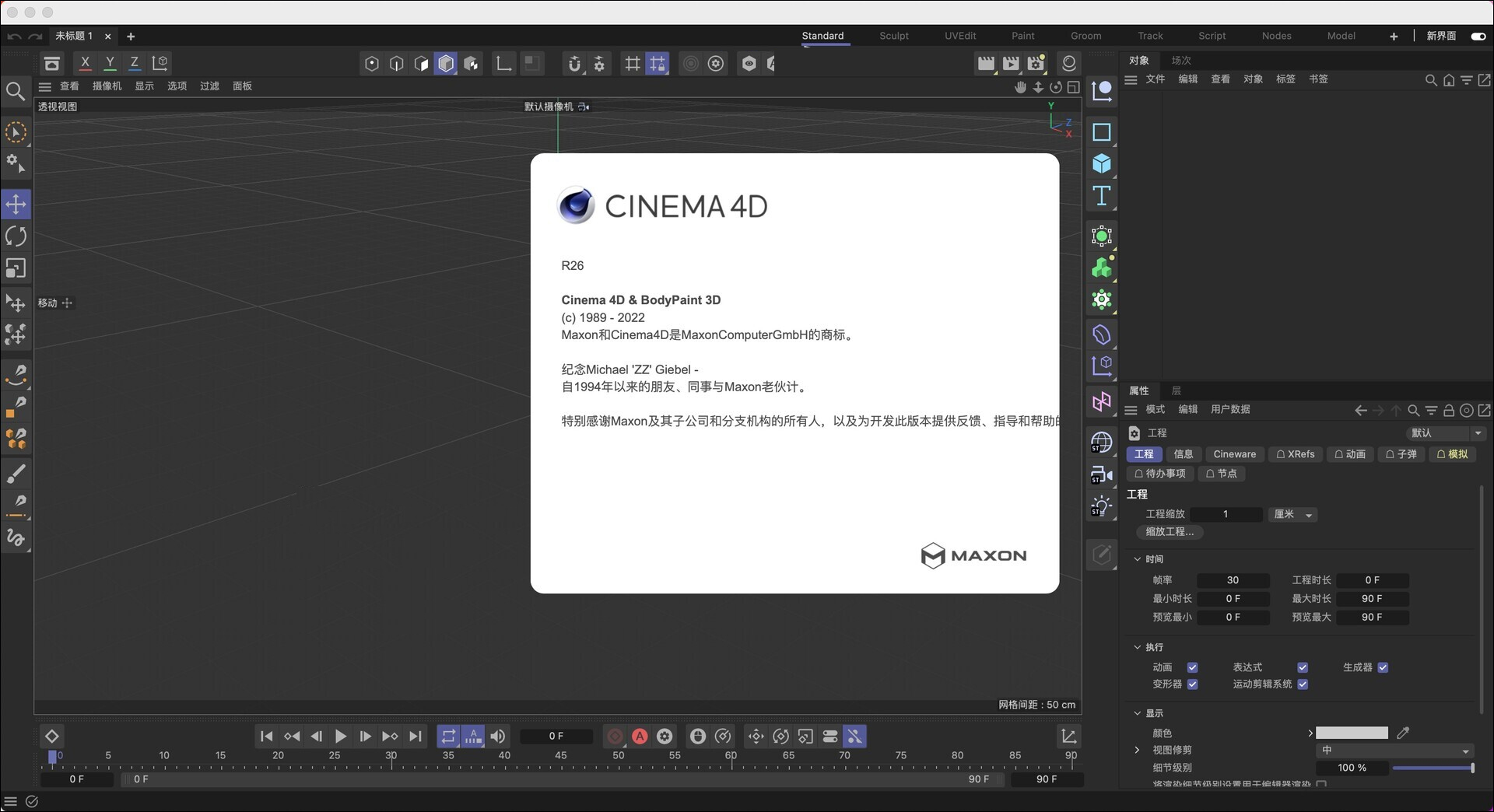Open the 视图修剪 dropdown

[x=1395, y=751]
